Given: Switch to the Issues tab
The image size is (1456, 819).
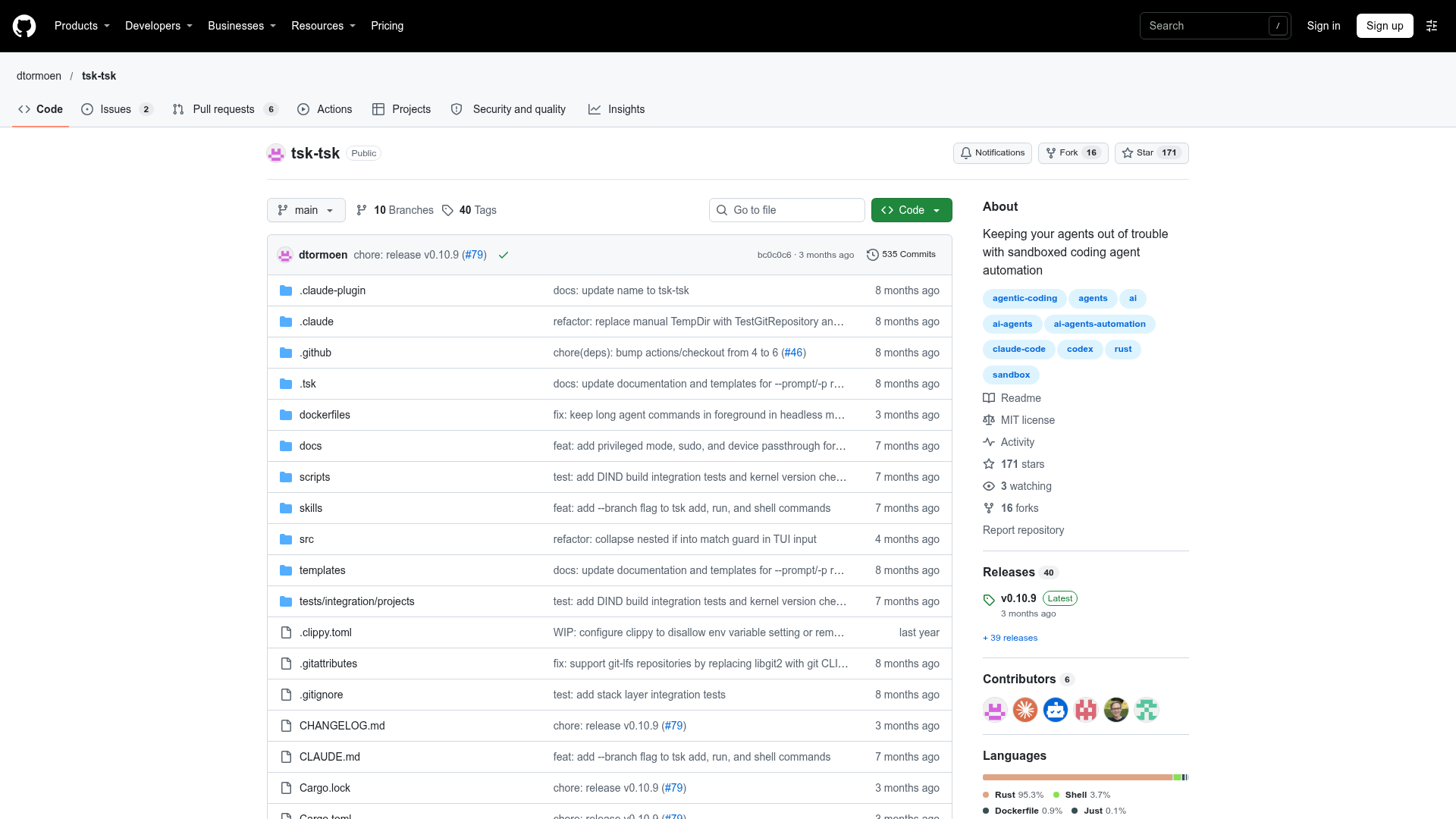Looking at the screenshot, I should 117,109.
